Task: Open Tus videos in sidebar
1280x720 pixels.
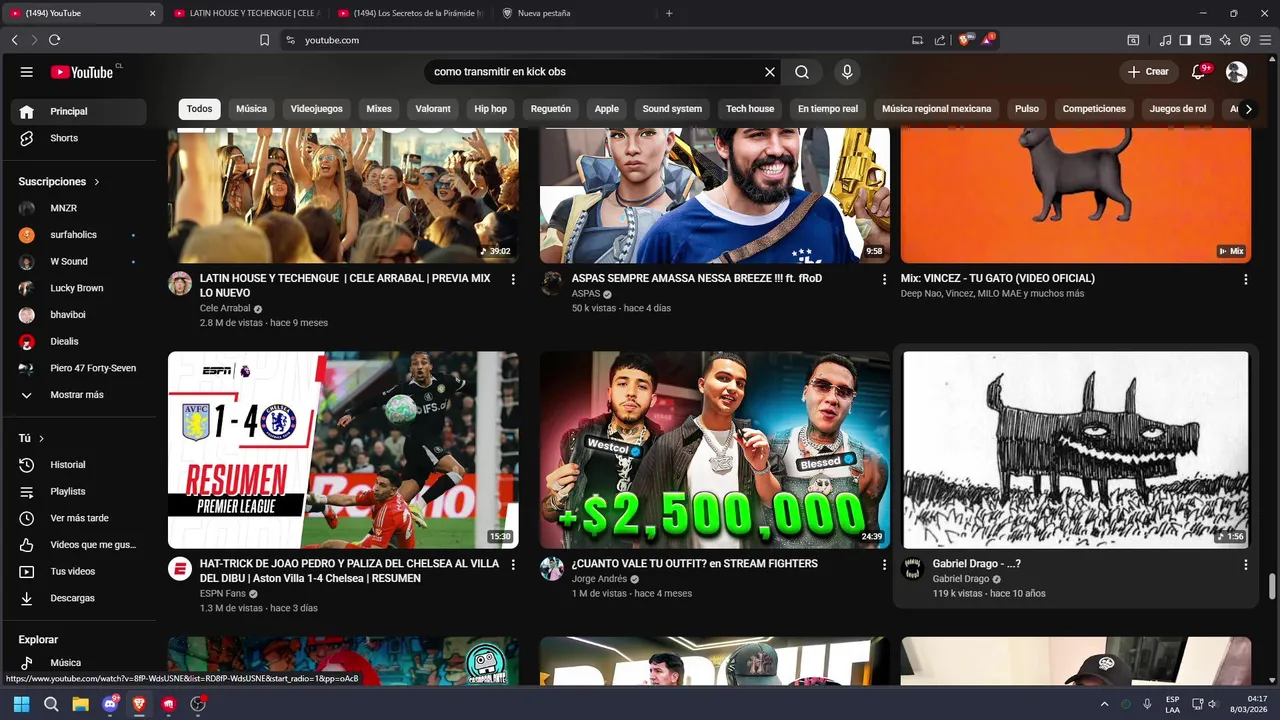Action: (78, 572)
